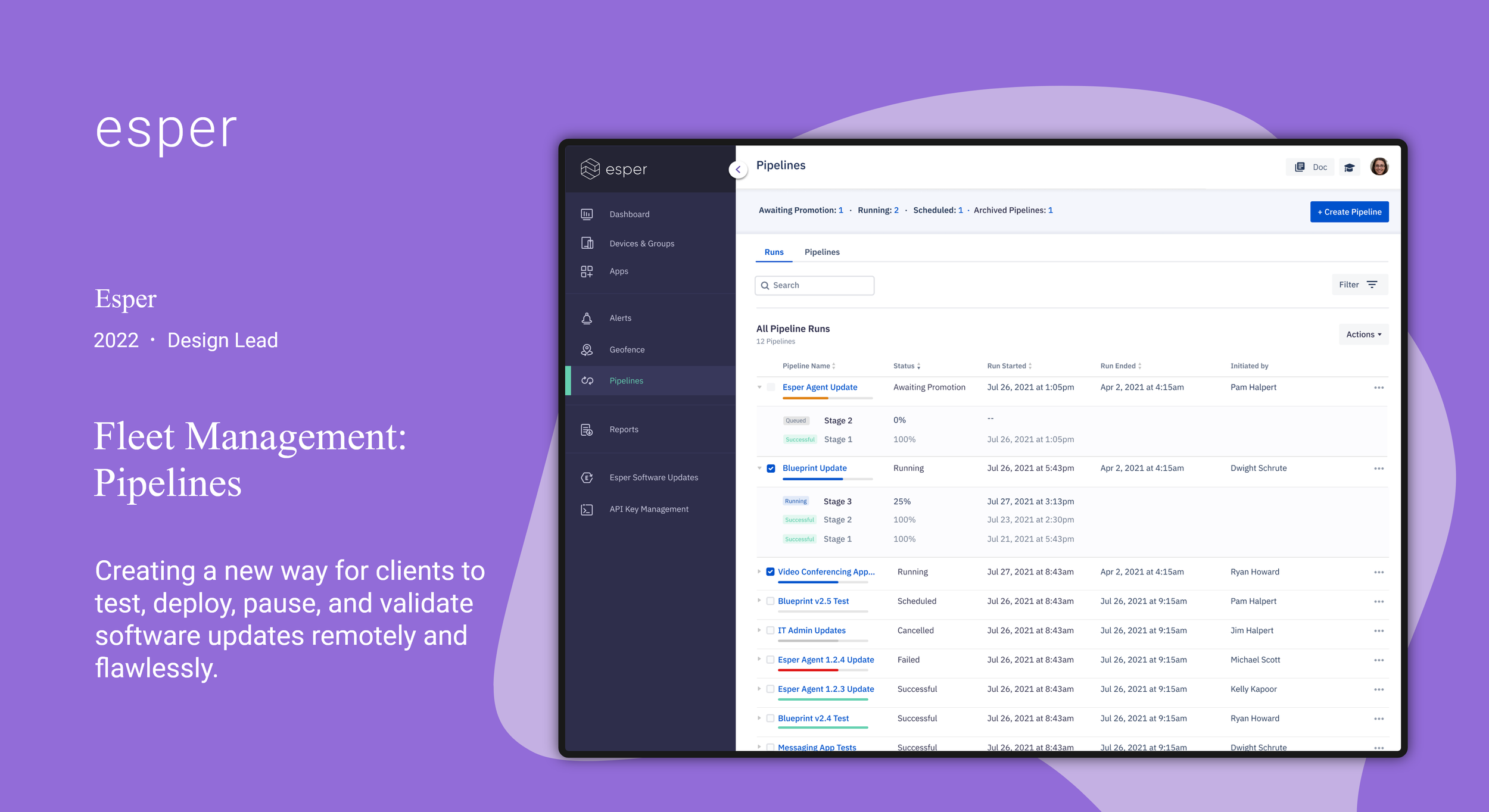This screenshot has width=1489, height=812.
Task: Check the Blueprint v2.4 Test checkbox
Action: coord(770,719)
